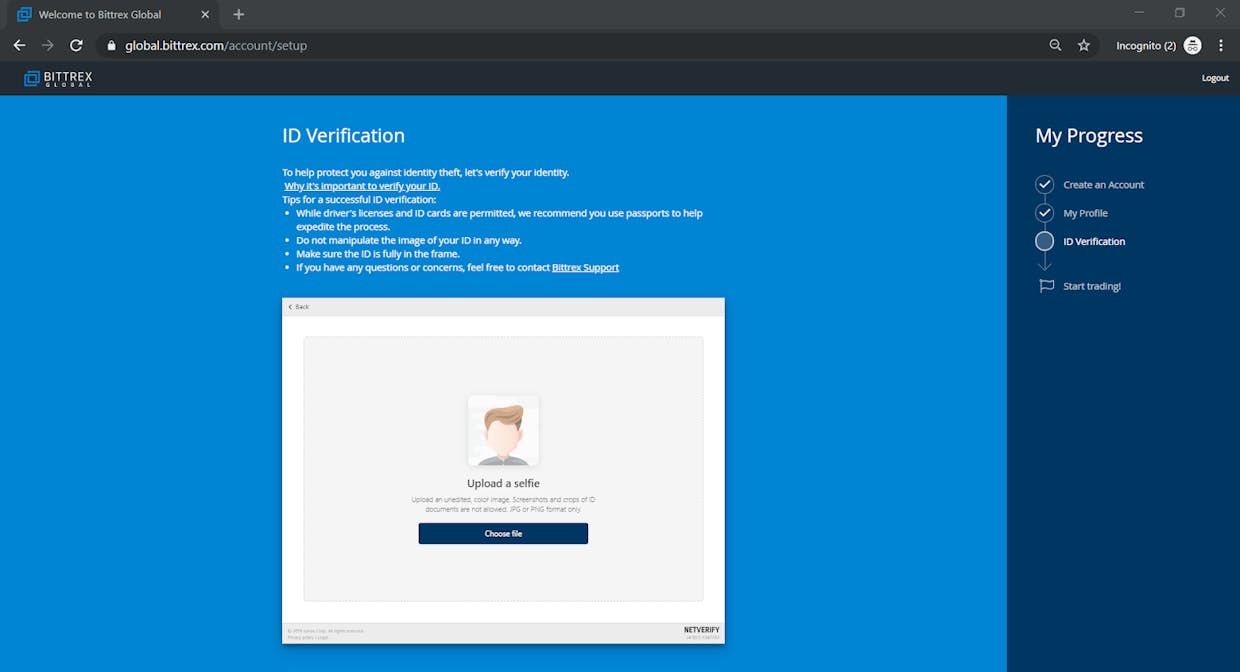
Task: Bookmark this page with the star icon
Action: pos(1084,45)
